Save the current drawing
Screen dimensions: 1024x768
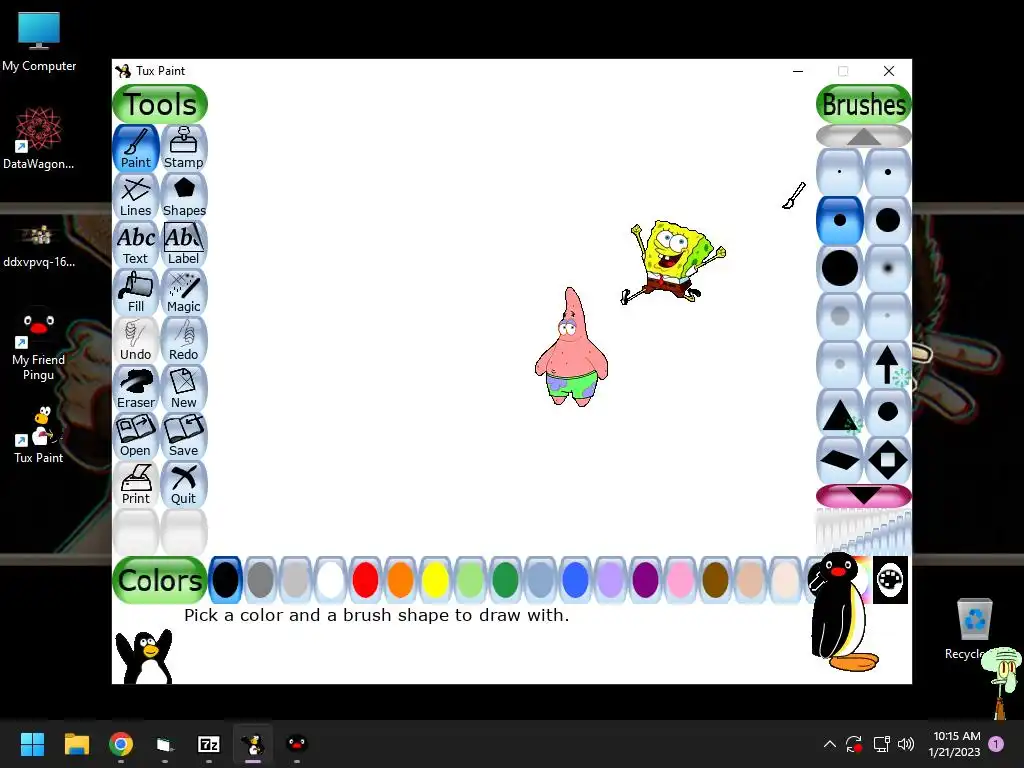tap(184, 436)
